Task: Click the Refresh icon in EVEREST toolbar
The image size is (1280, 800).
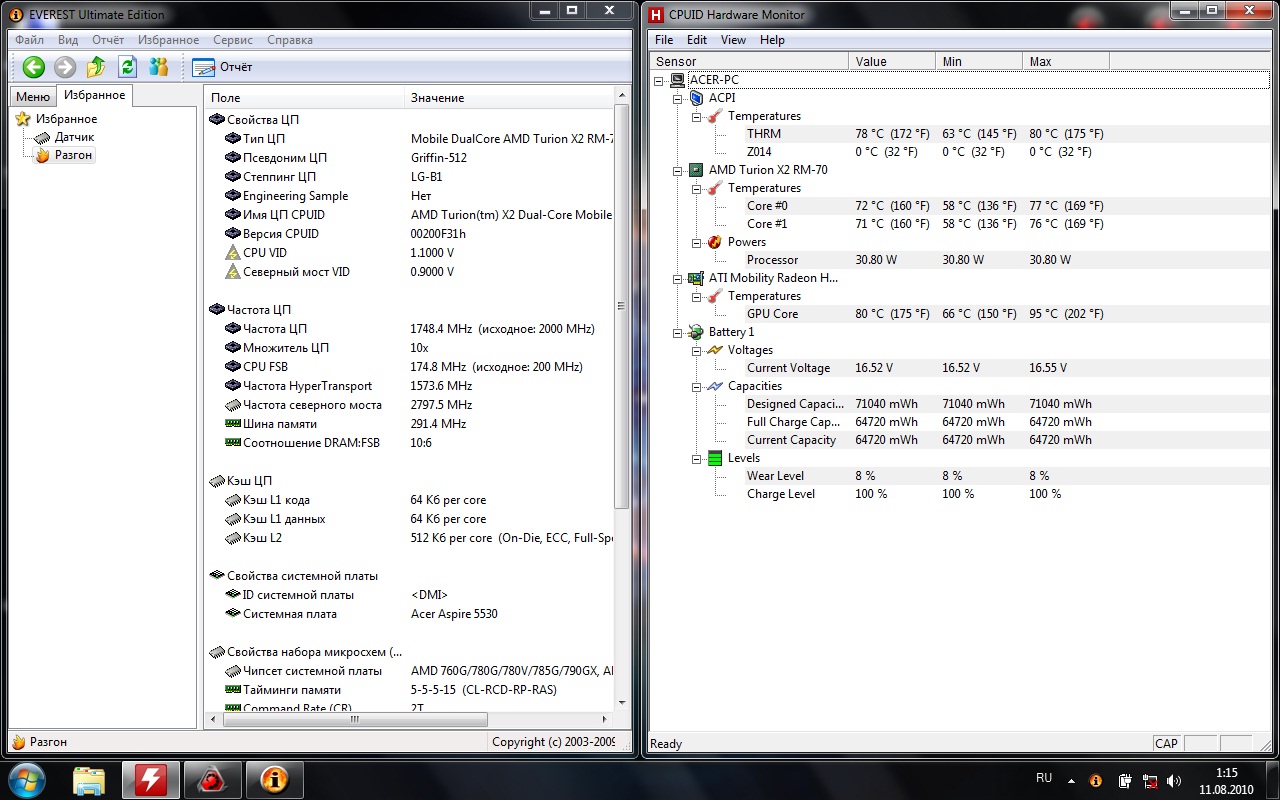Action: click(127, 67)
